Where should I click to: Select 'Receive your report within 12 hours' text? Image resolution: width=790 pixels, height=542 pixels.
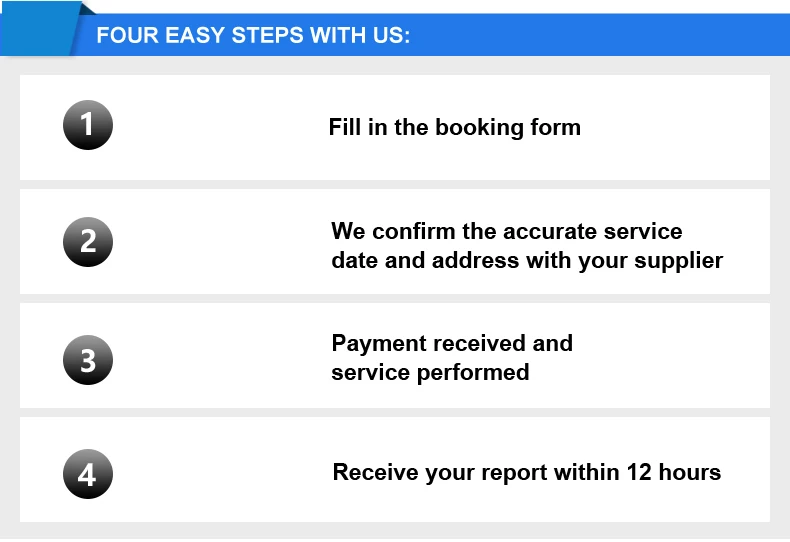point(526,472)
